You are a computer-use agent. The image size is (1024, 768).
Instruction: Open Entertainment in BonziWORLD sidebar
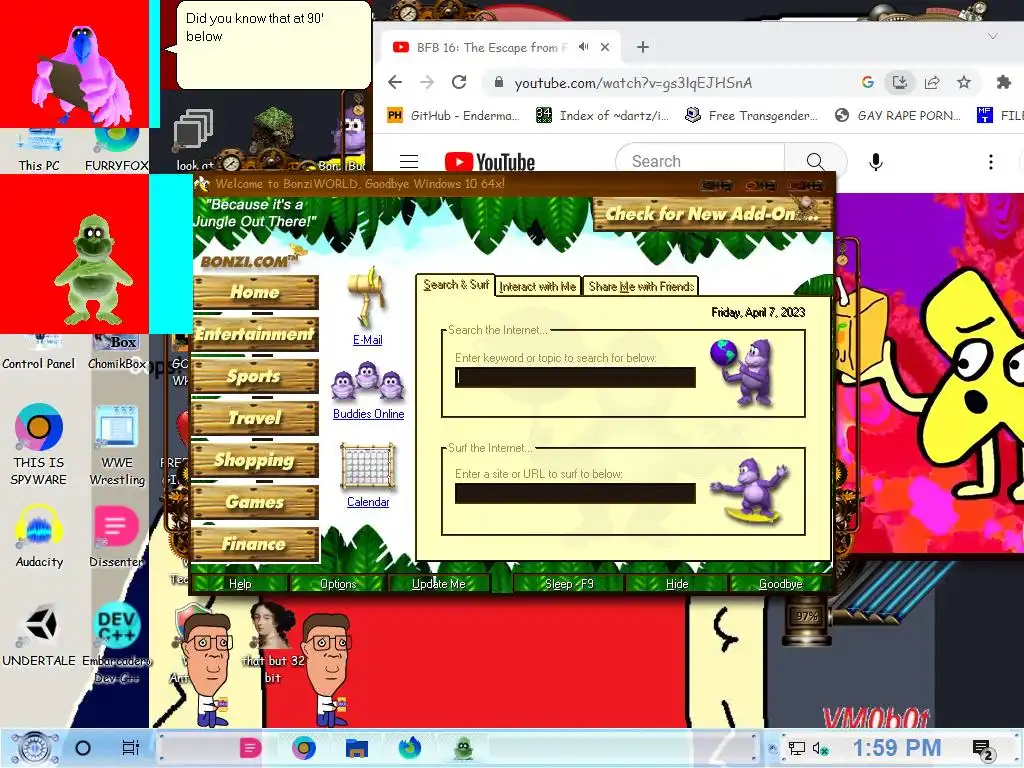[255, 334]
